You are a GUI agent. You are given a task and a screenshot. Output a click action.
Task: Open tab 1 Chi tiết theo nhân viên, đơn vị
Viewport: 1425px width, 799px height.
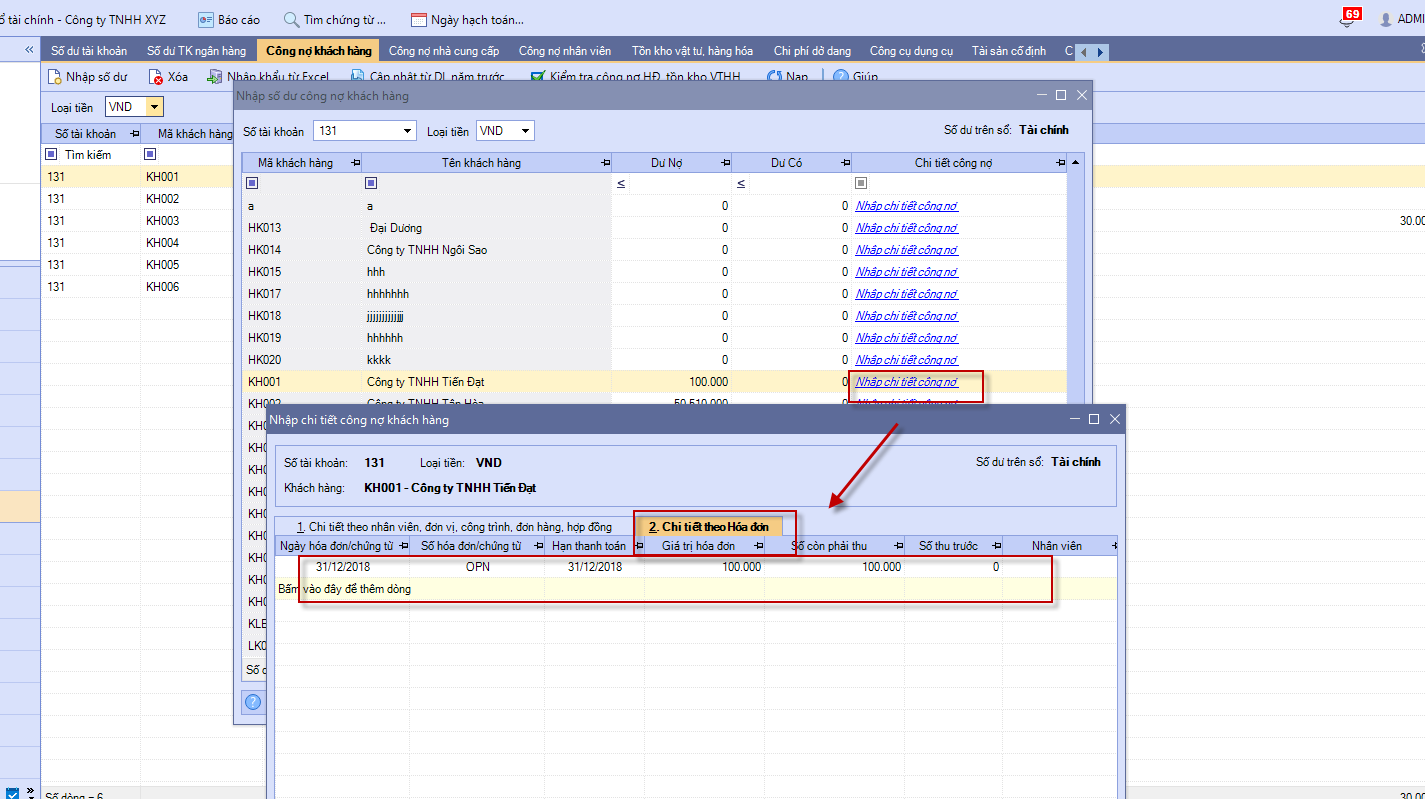[x=454, y=527]
